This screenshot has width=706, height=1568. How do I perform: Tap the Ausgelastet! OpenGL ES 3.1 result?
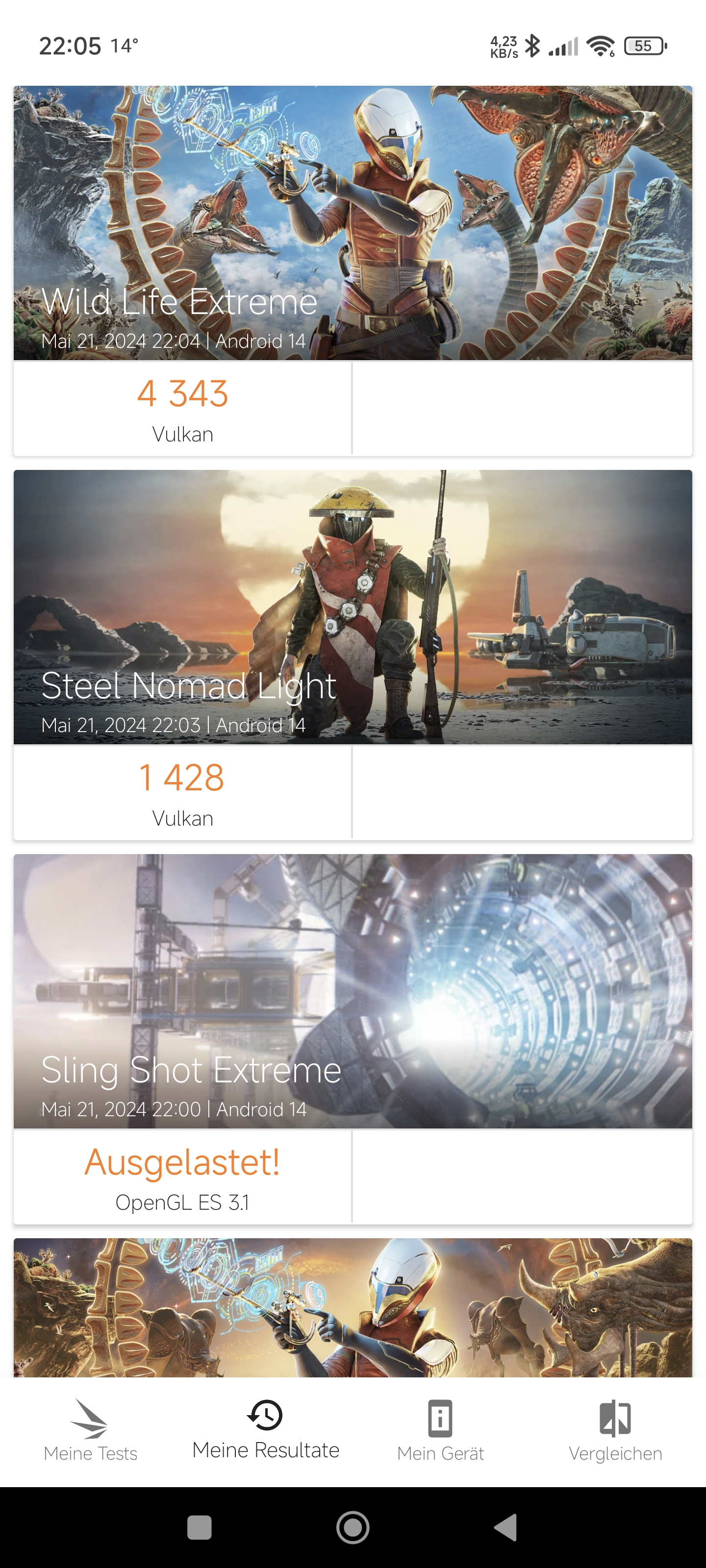pyautogui.click(x=183, y=1177)
